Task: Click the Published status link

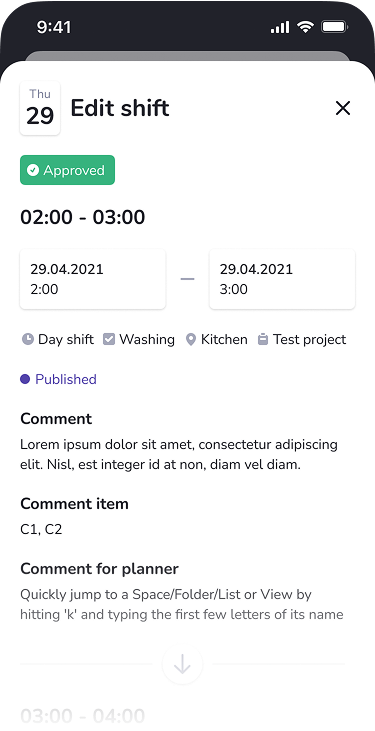Action: pyautogui.click(x=66, y=379)
